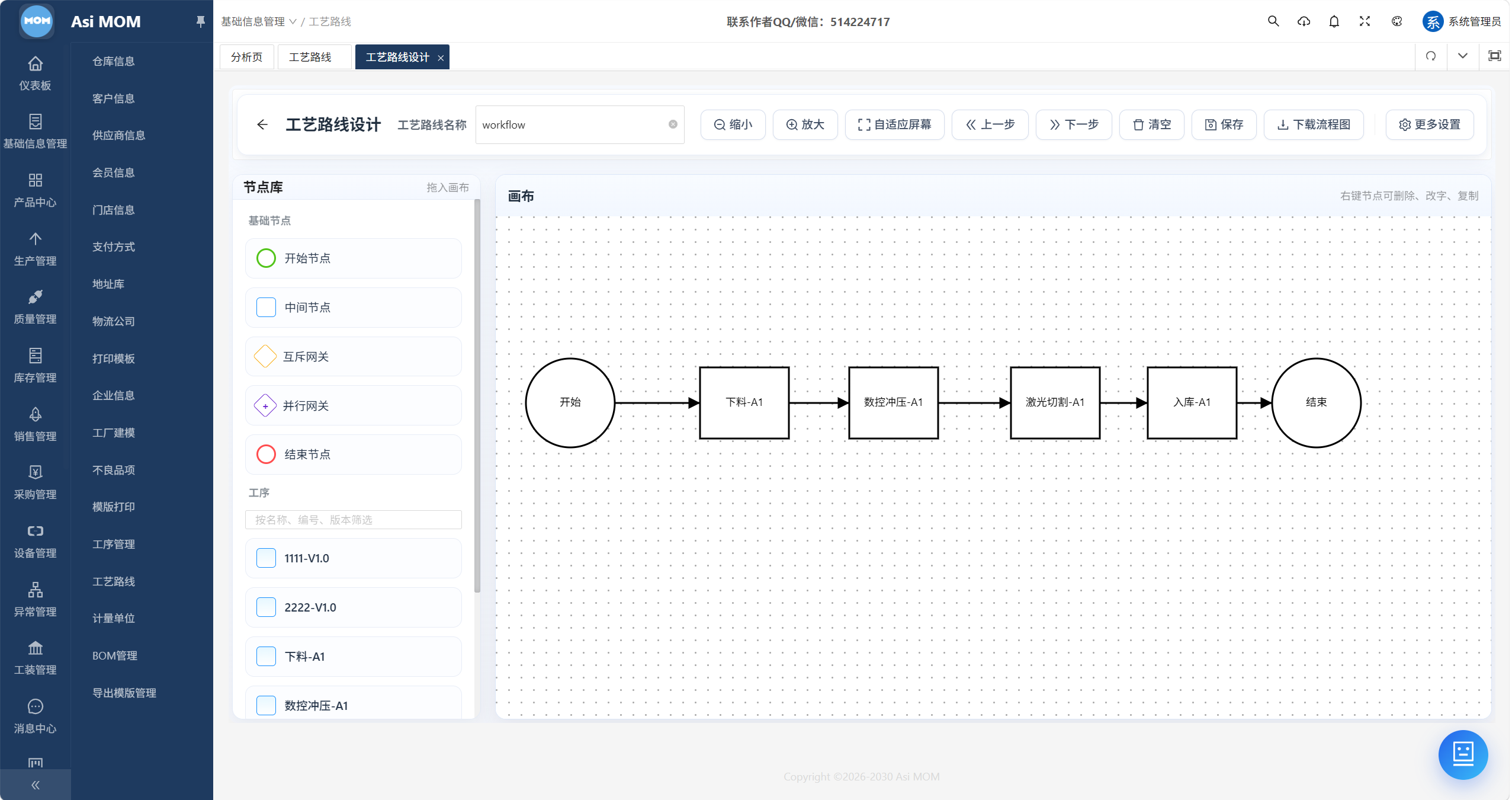
Task: Click the 工艺路线名称 input field
Action: (579, 124)
